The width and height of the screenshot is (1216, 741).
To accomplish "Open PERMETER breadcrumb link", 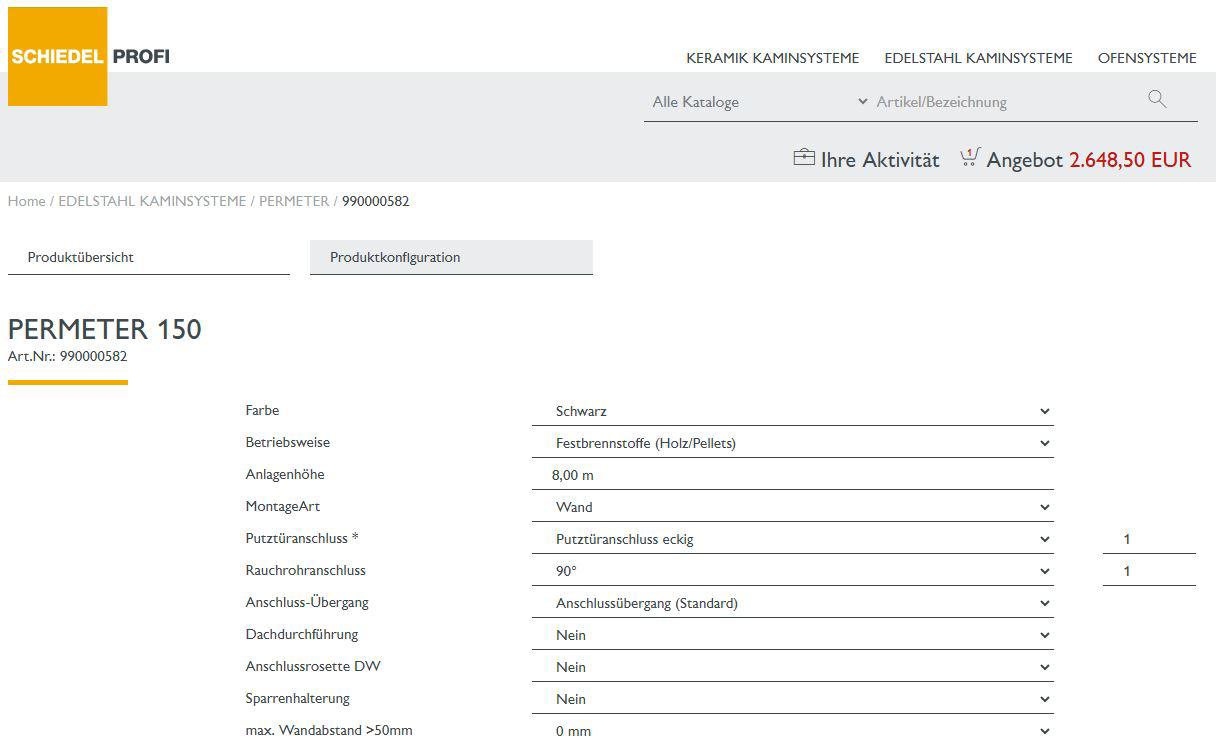I will 294,201.
